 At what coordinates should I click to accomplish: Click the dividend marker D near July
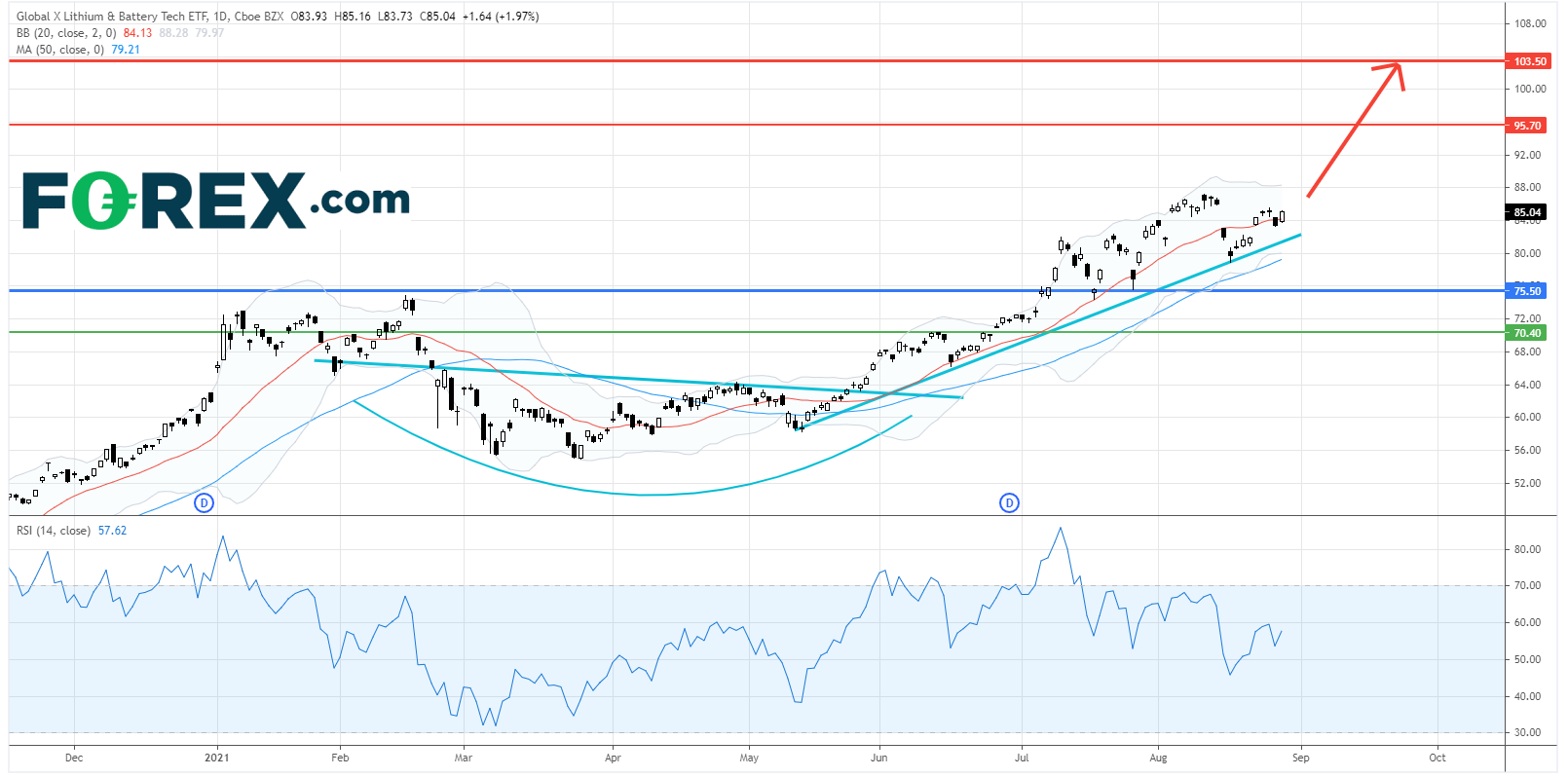[1009, 502]
